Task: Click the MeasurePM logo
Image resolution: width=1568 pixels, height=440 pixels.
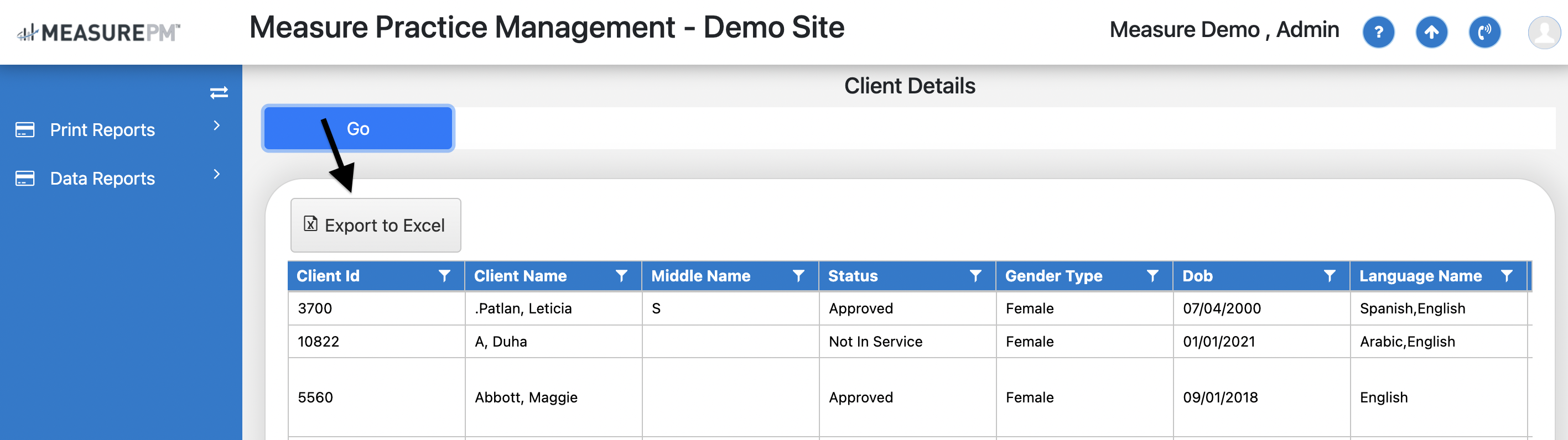Action: coord(98,32)
